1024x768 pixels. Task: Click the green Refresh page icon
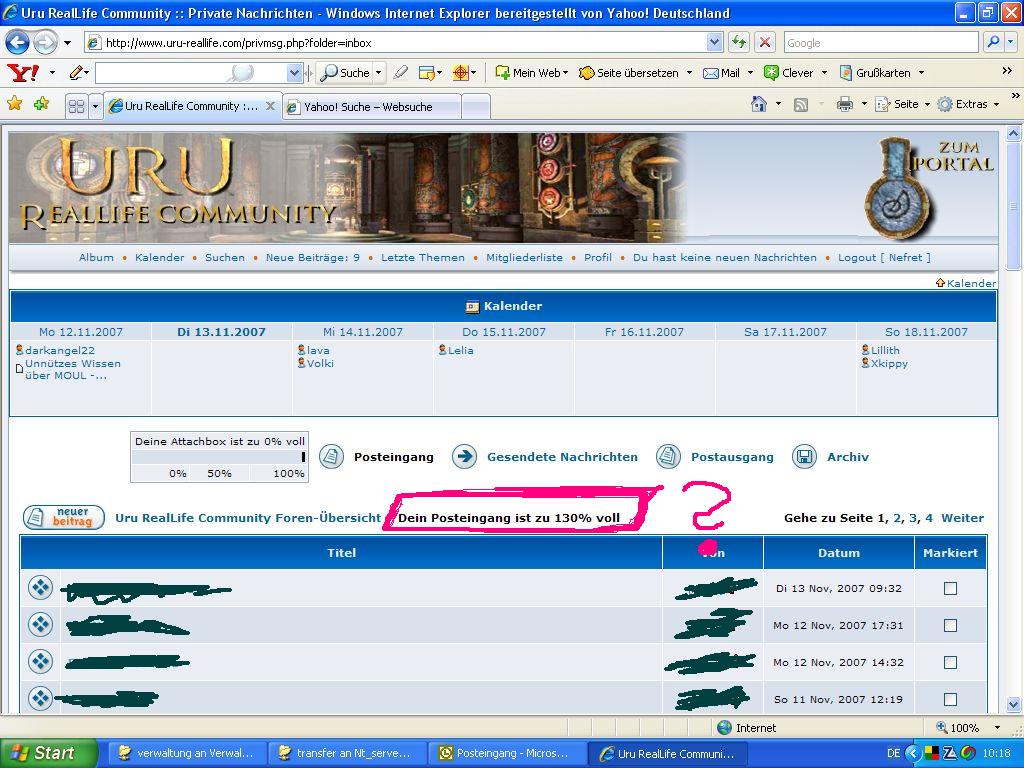coord(739,42)
